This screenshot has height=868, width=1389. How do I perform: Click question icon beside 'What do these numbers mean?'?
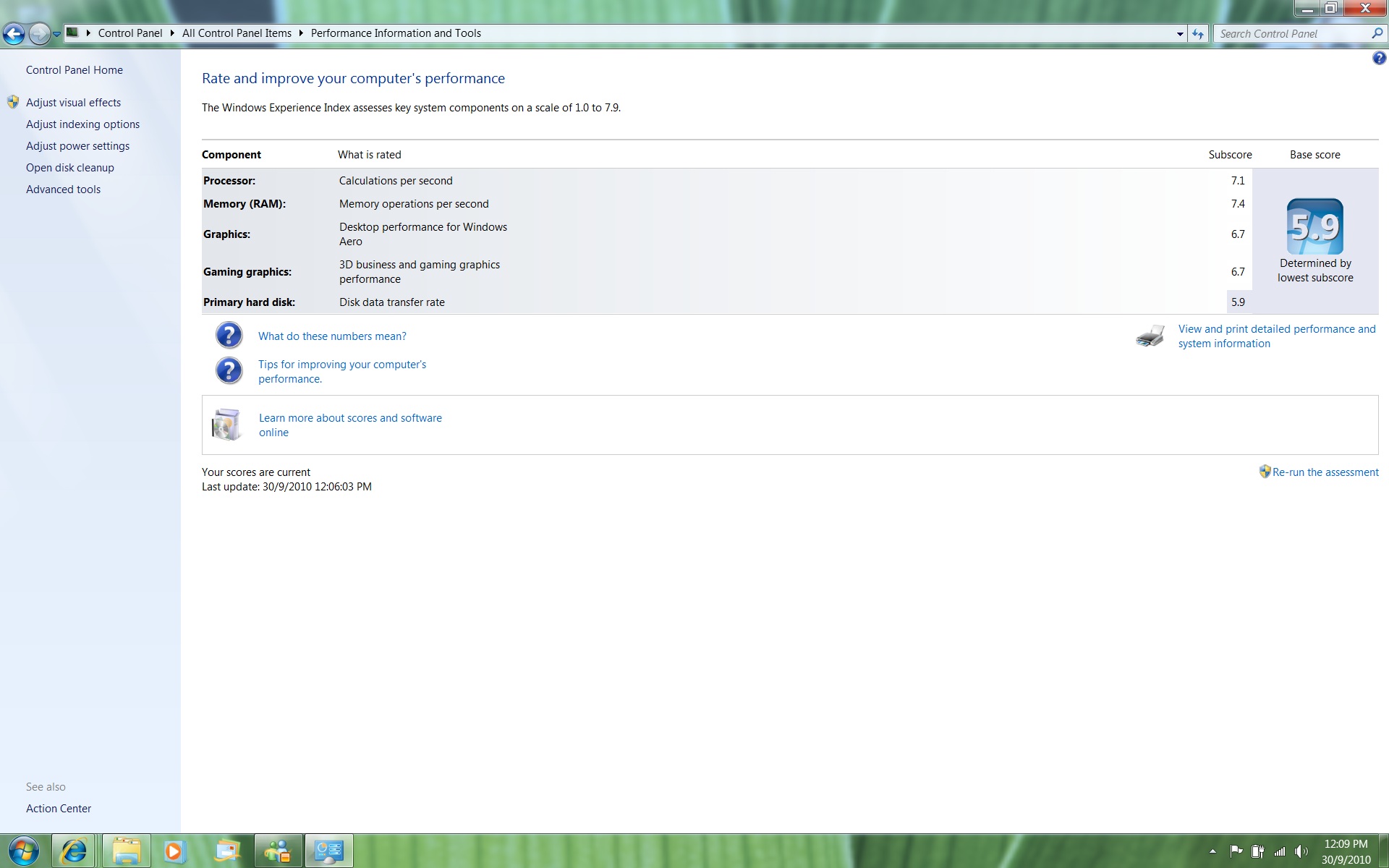point(229,335)
